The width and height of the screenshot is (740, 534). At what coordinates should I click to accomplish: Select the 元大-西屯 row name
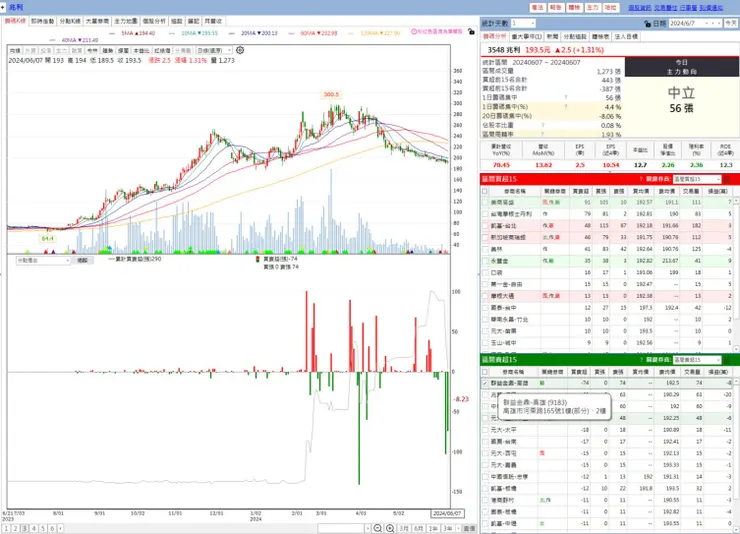tap(503, 453)
